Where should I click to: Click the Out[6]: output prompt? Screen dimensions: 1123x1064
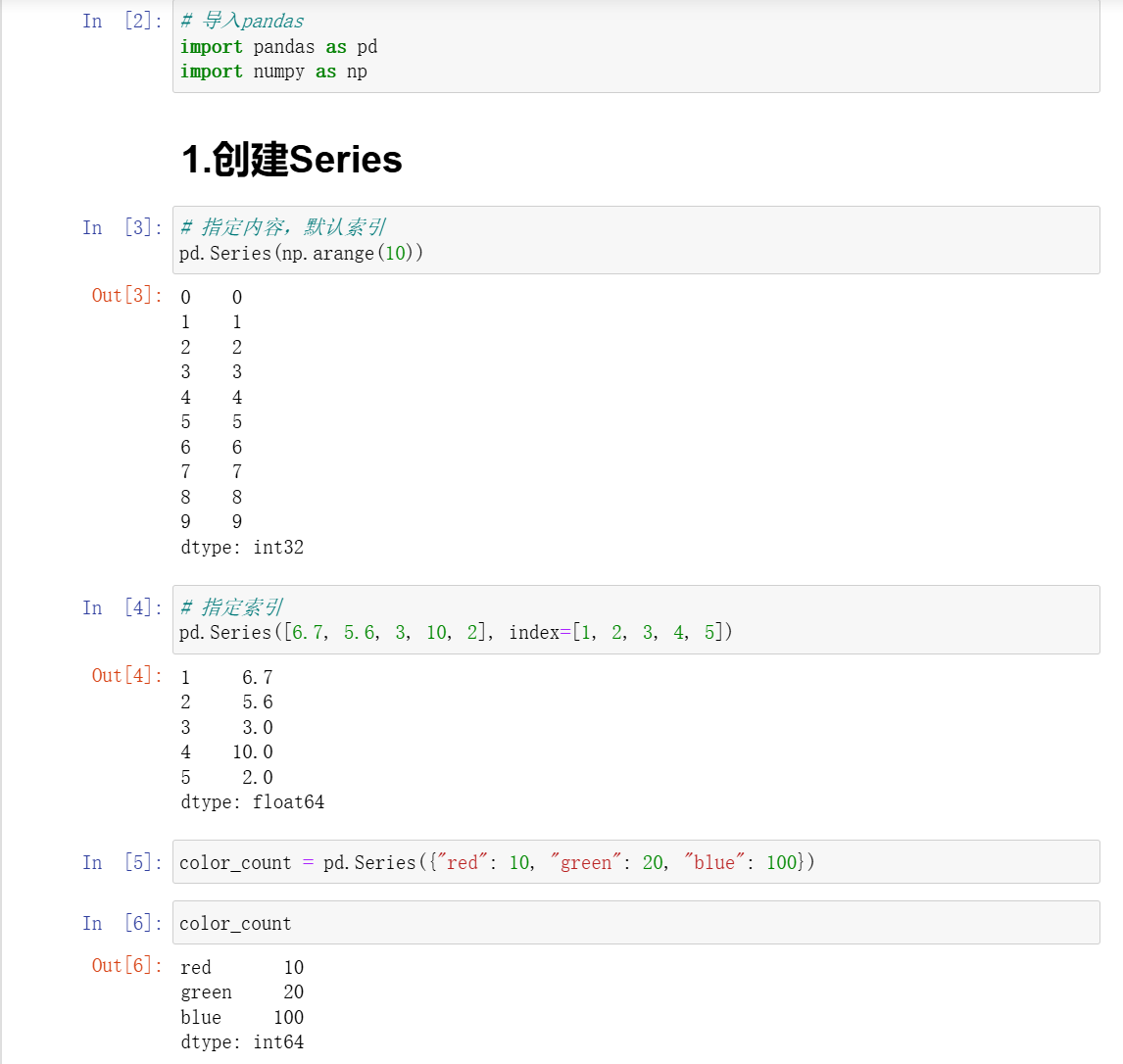(126, 965)
